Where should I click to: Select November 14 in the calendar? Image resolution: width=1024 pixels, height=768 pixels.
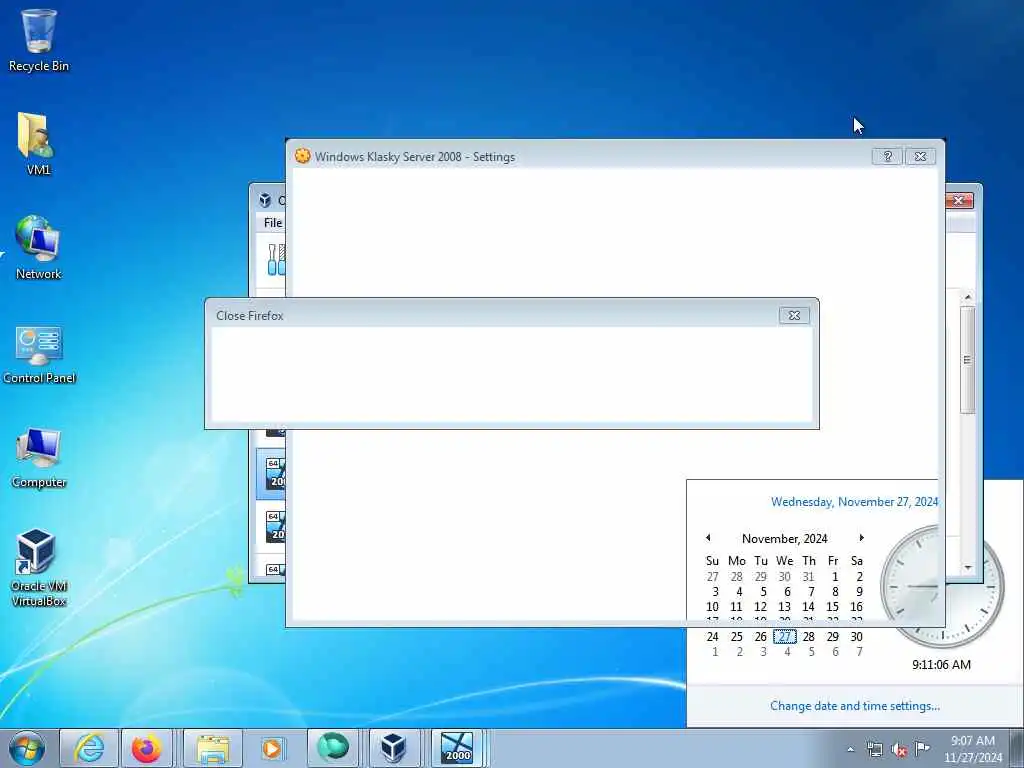click(x=808, y=607)
